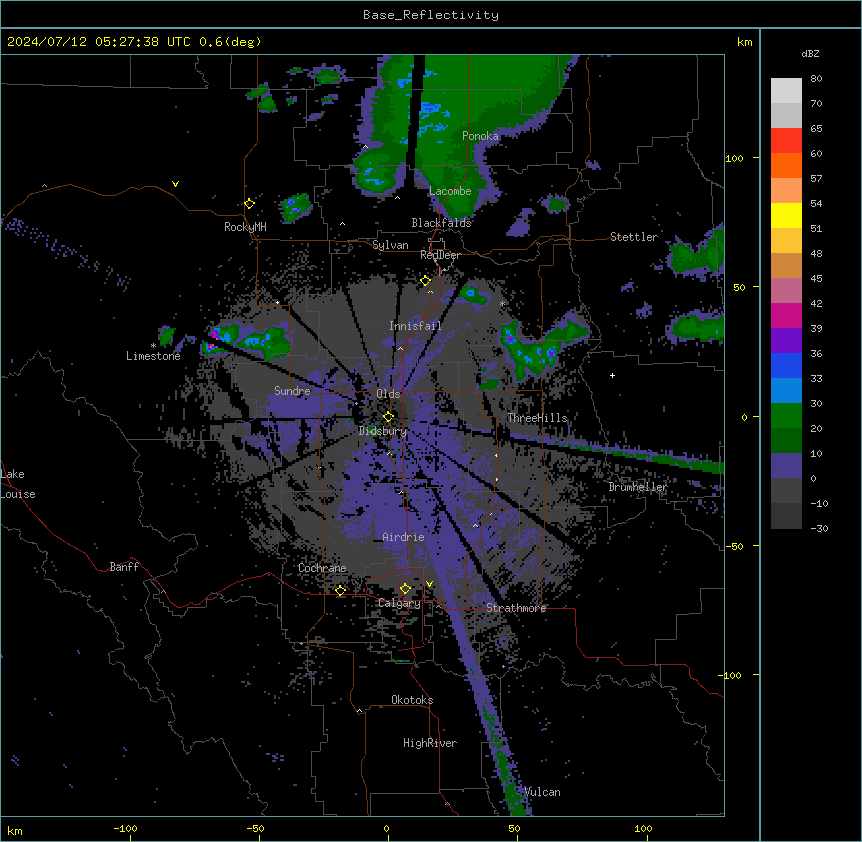Select the Innisfail label
The image size is (862, 842).
[x=415, y=326]
